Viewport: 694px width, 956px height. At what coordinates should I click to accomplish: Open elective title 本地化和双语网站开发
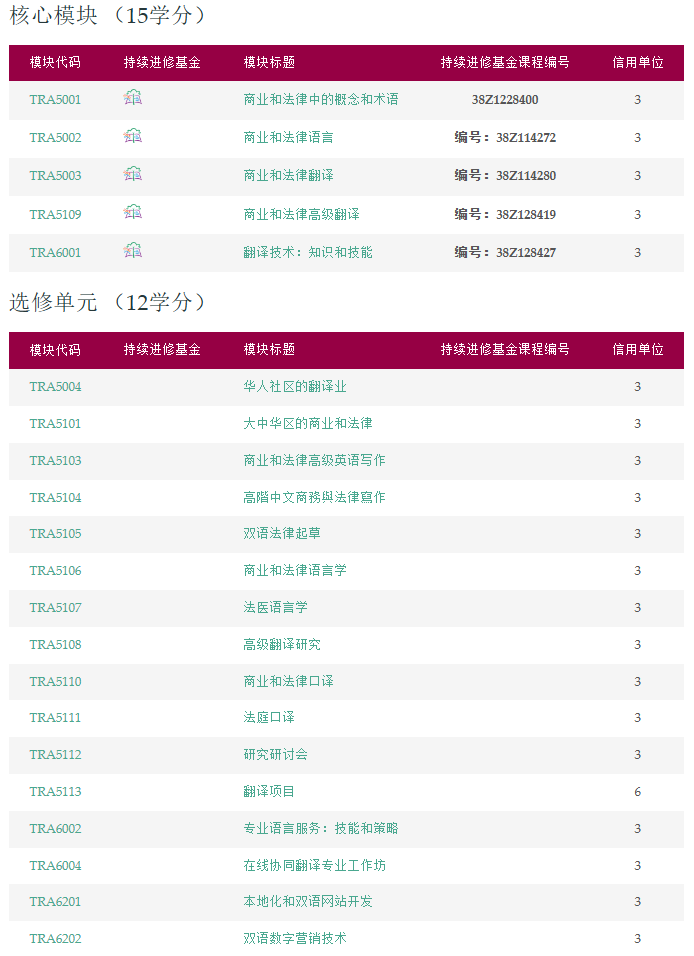coord(308,901)
